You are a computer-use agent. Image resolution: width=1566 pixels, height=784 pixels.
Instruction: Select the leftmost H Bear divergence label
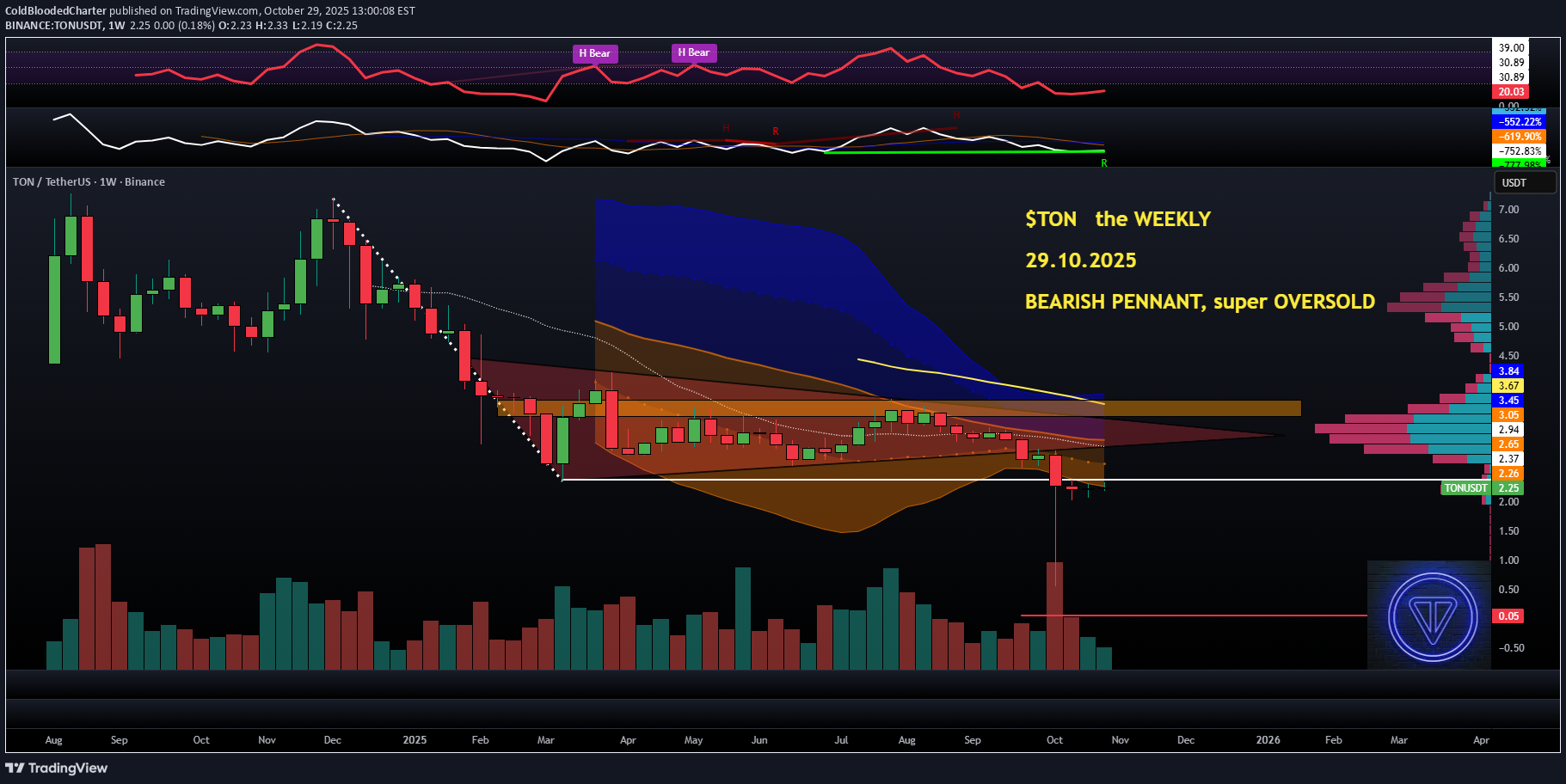pyautogui.click(x=594, y=53)
